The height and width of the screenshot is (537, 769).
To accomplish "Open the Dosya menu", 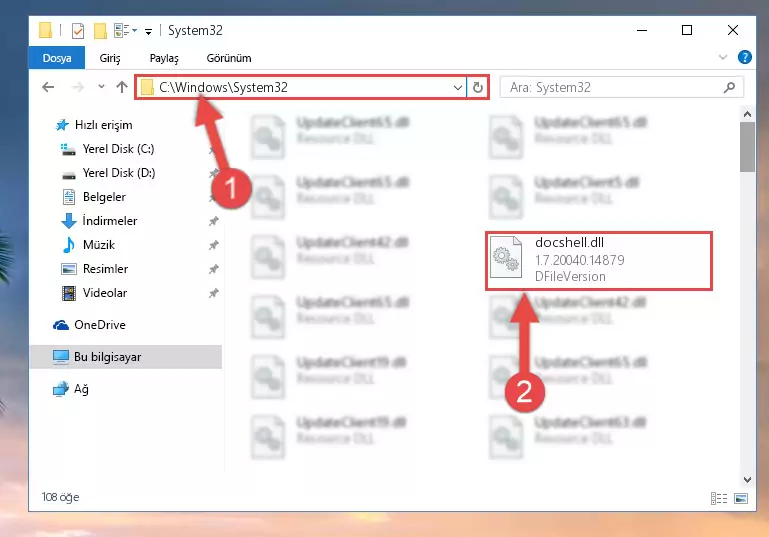I will [x=57, y=58].
